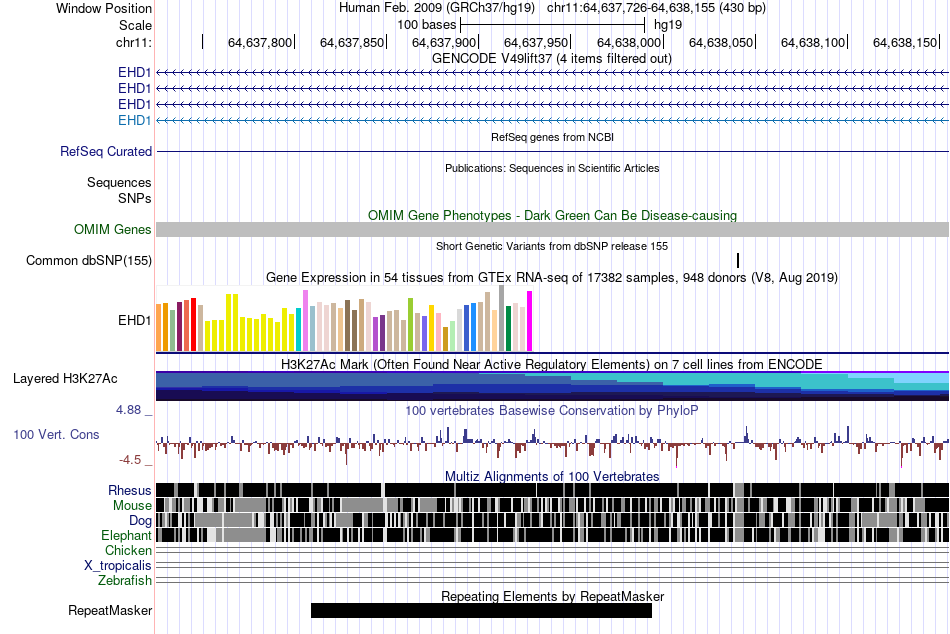Screen dimensions: 950x634
Task: Click the Mouse alignment row
Action: coord(553,505)
